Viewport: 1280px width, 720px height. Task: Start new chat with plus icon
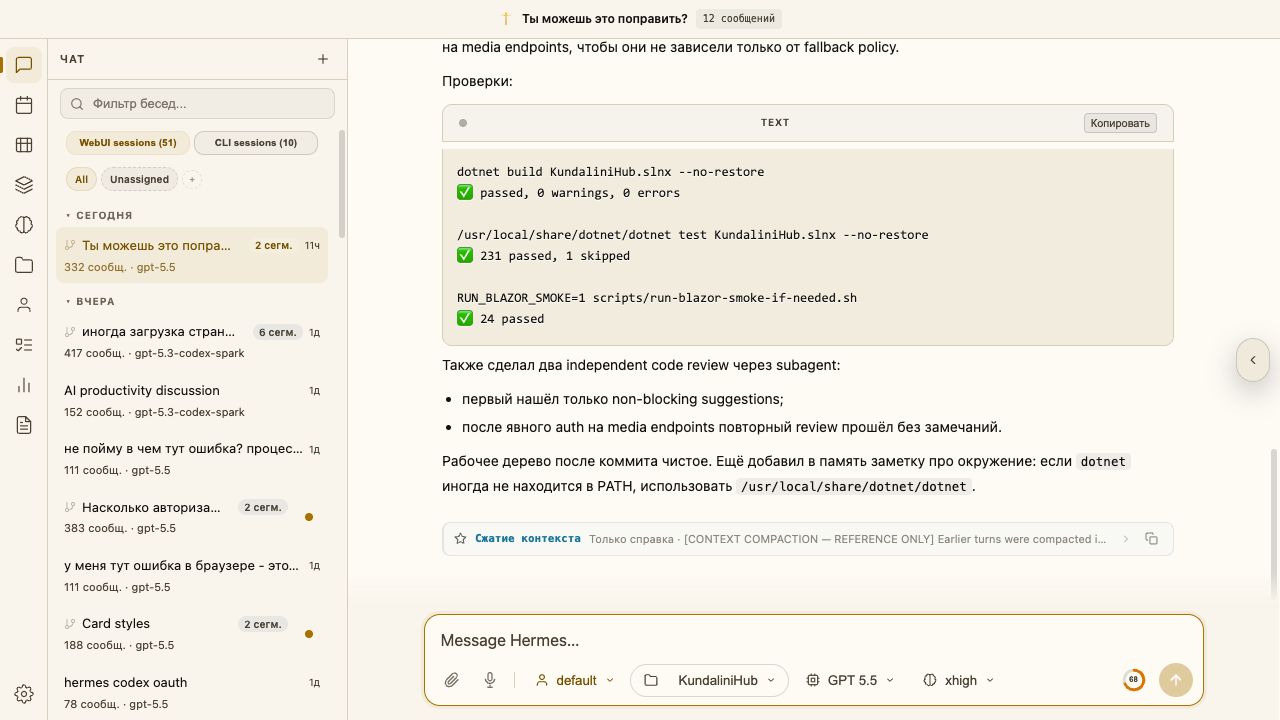pyautogui.click(x=323, y=59)
